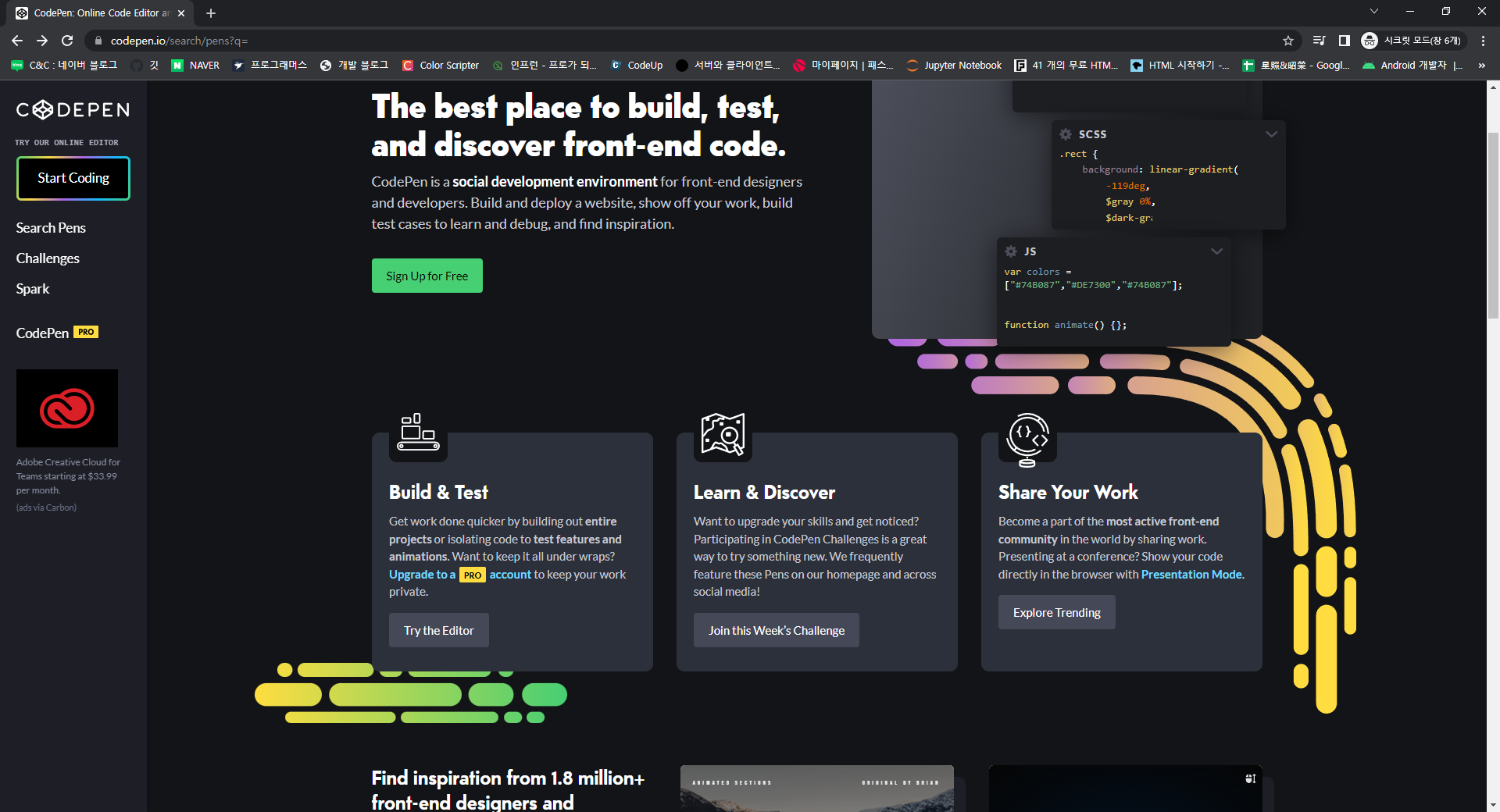Image resolution: width=1500 pixels, height=812 pixels.
Task: Click the scrollbar down arrow
Action: pos(1493,805)
